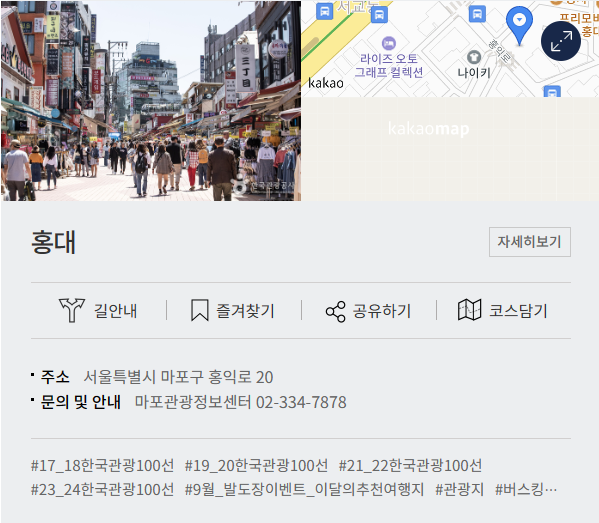The height and width of the screenshot is (523, 599).
Task: Select the 주소 label
Action: click(55, 377)
